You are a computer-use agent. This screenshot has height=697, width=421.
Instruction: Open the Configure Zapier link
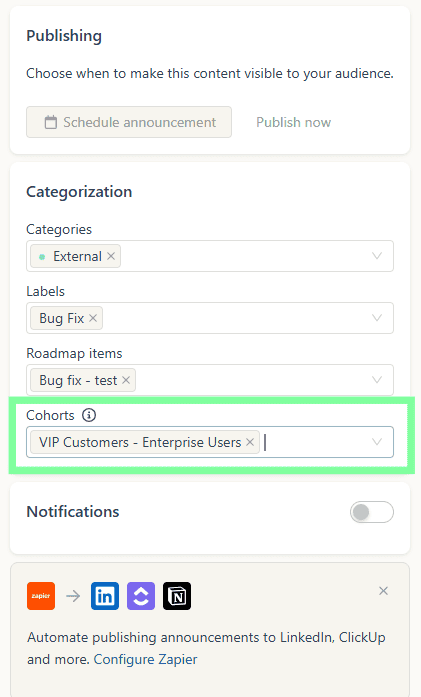click(145, 659)
